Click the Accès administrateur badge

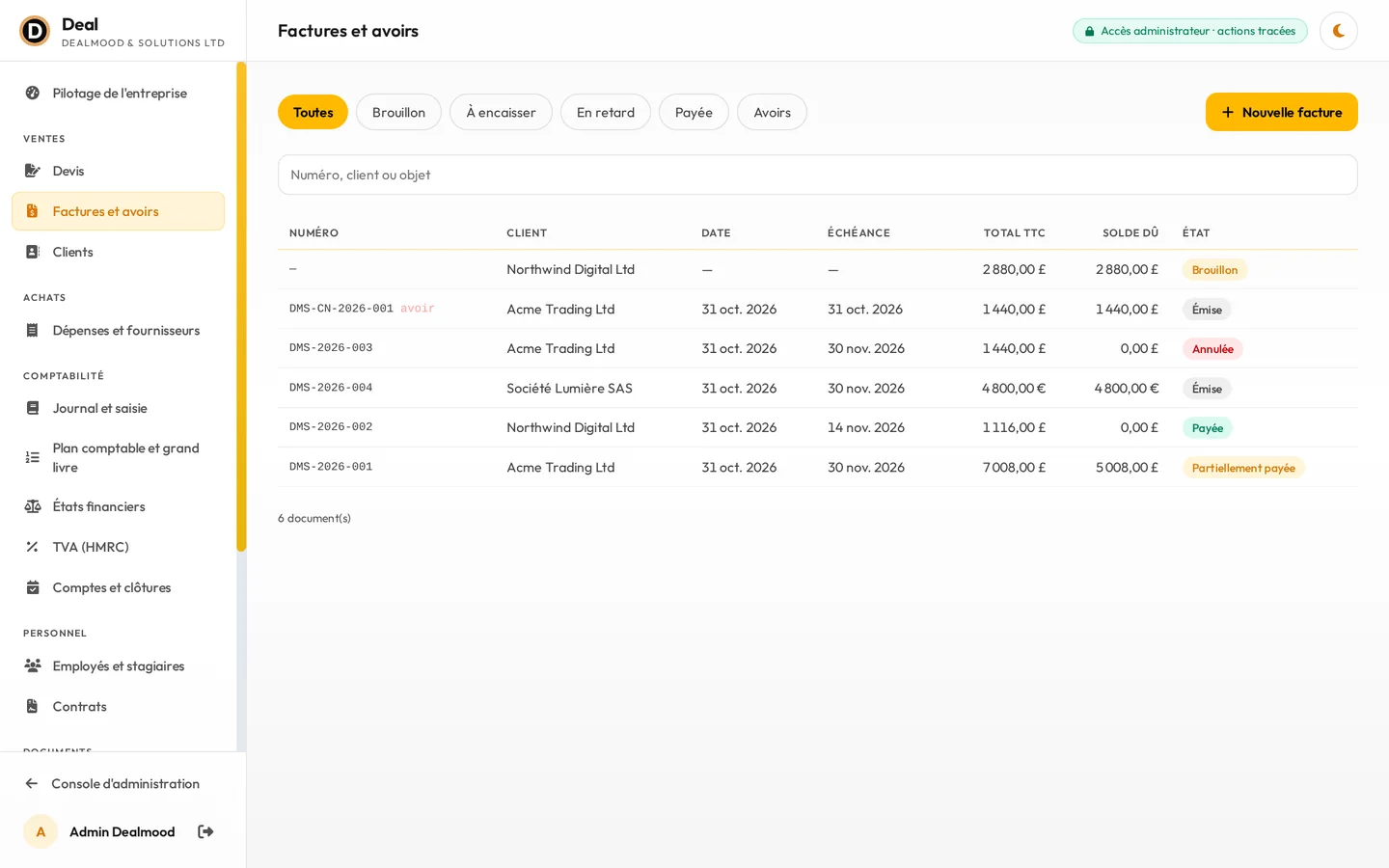(x=1190, y=31)
